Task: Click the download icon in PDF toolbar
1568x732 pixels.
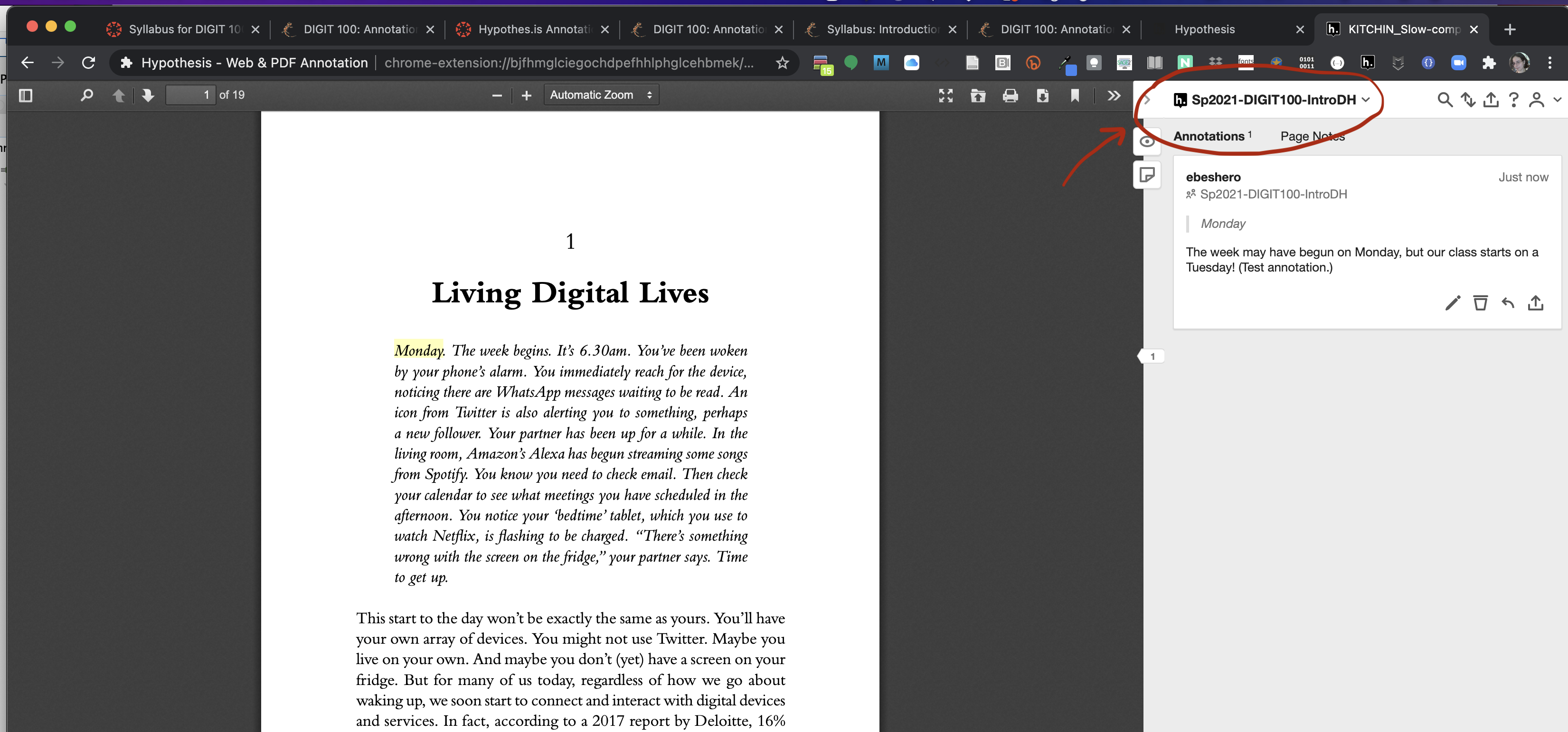Action: click(x=1041, y=95)
